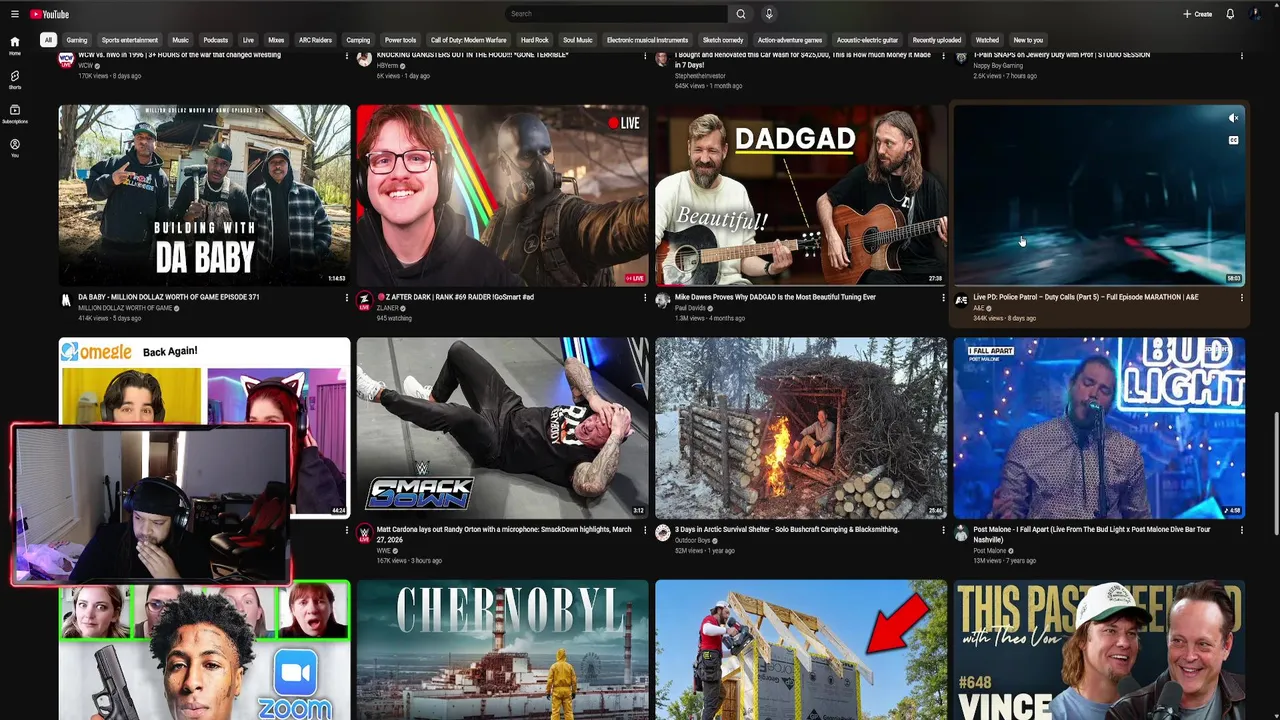Select the Gaming filter chip
Screen dimensions: 1280x720
coord(77,40)
